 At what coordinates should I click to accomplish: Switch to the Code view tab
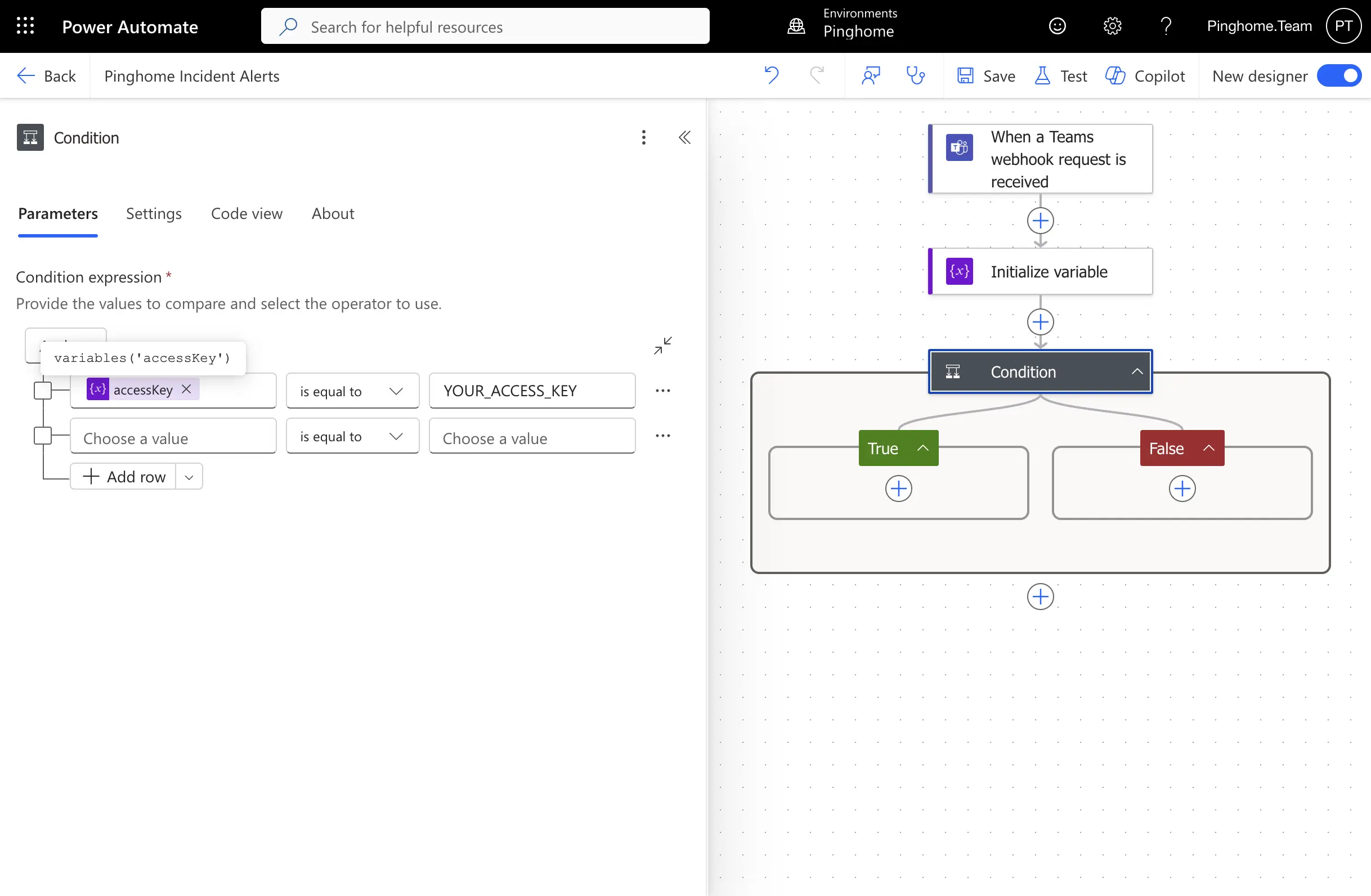click(247, 213)
